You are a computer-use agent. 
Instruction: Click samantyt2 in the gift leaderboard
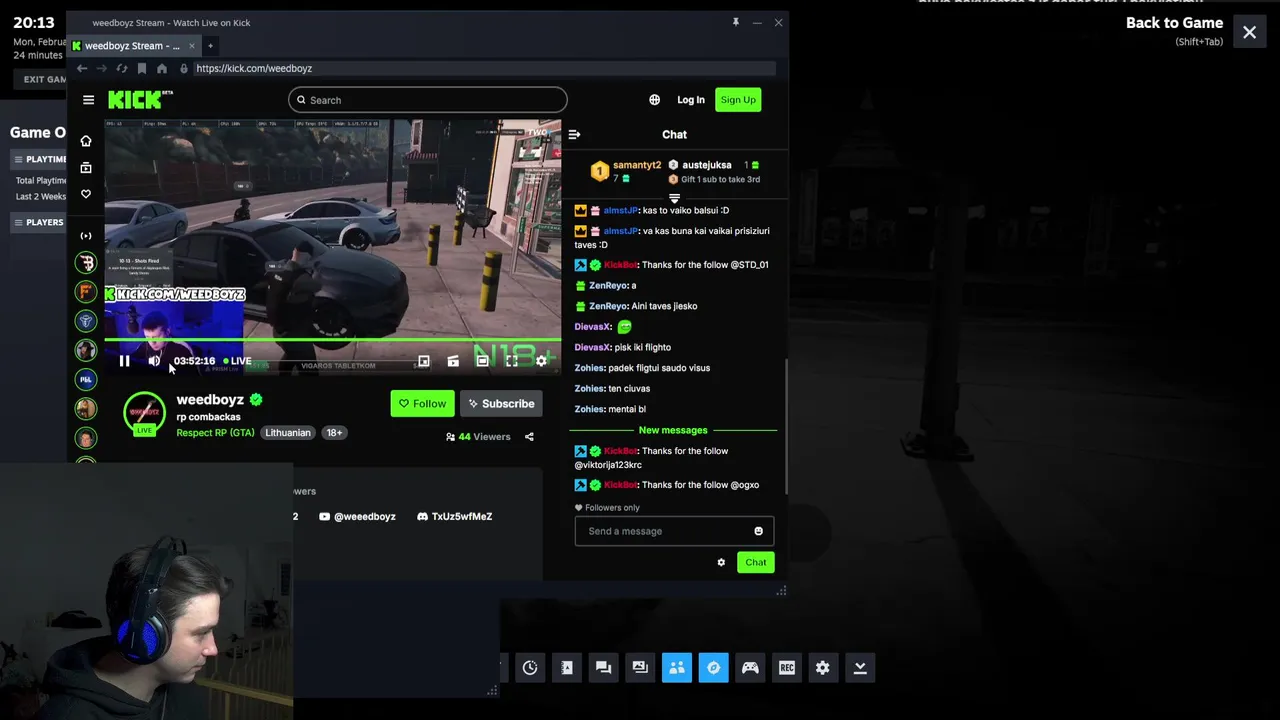(637, 165)
